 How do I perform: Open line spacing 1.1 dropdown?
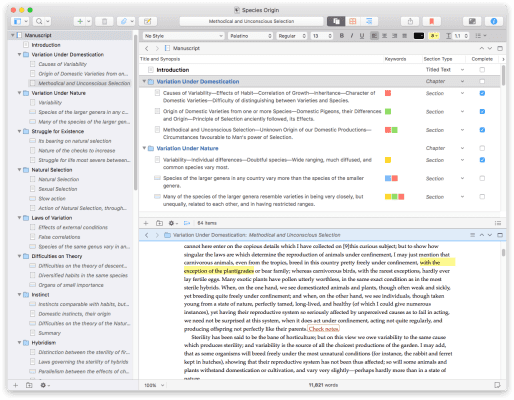point(457,36)
